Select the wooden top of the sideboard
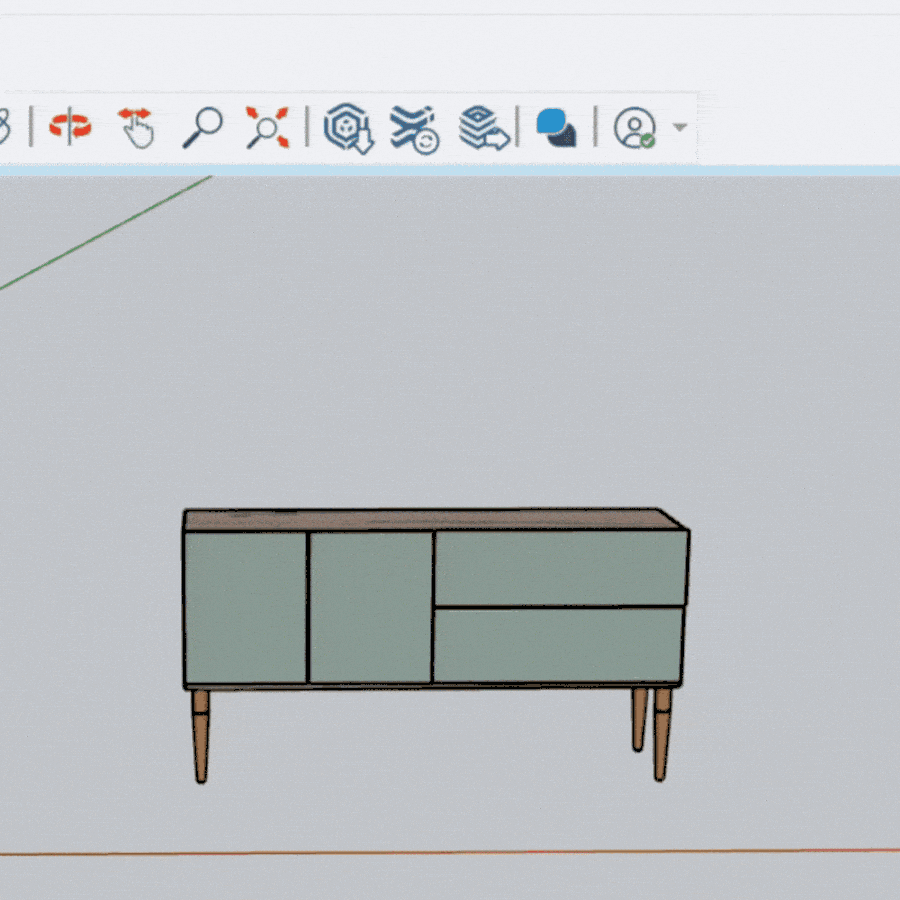This screenshot has width=900, height=900. pyautogui.click(x=430, y=520)
